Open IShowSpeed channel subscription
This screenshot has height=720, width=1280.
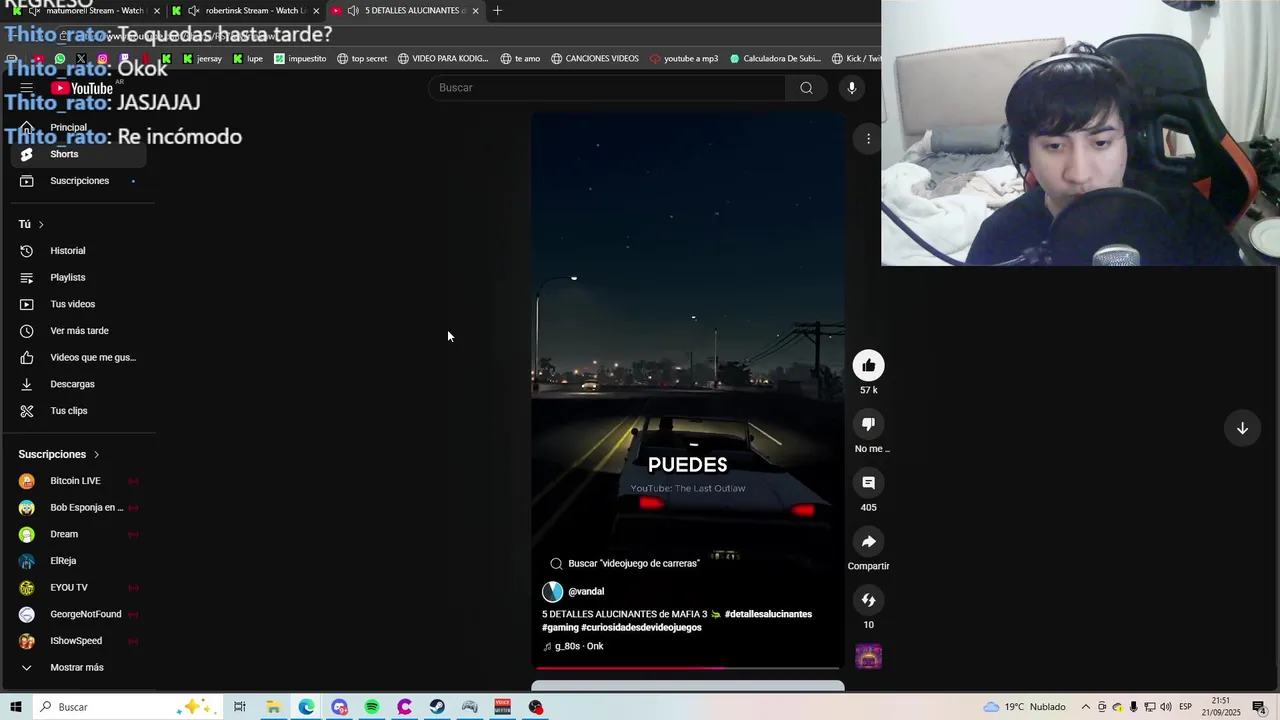(78, 641)
